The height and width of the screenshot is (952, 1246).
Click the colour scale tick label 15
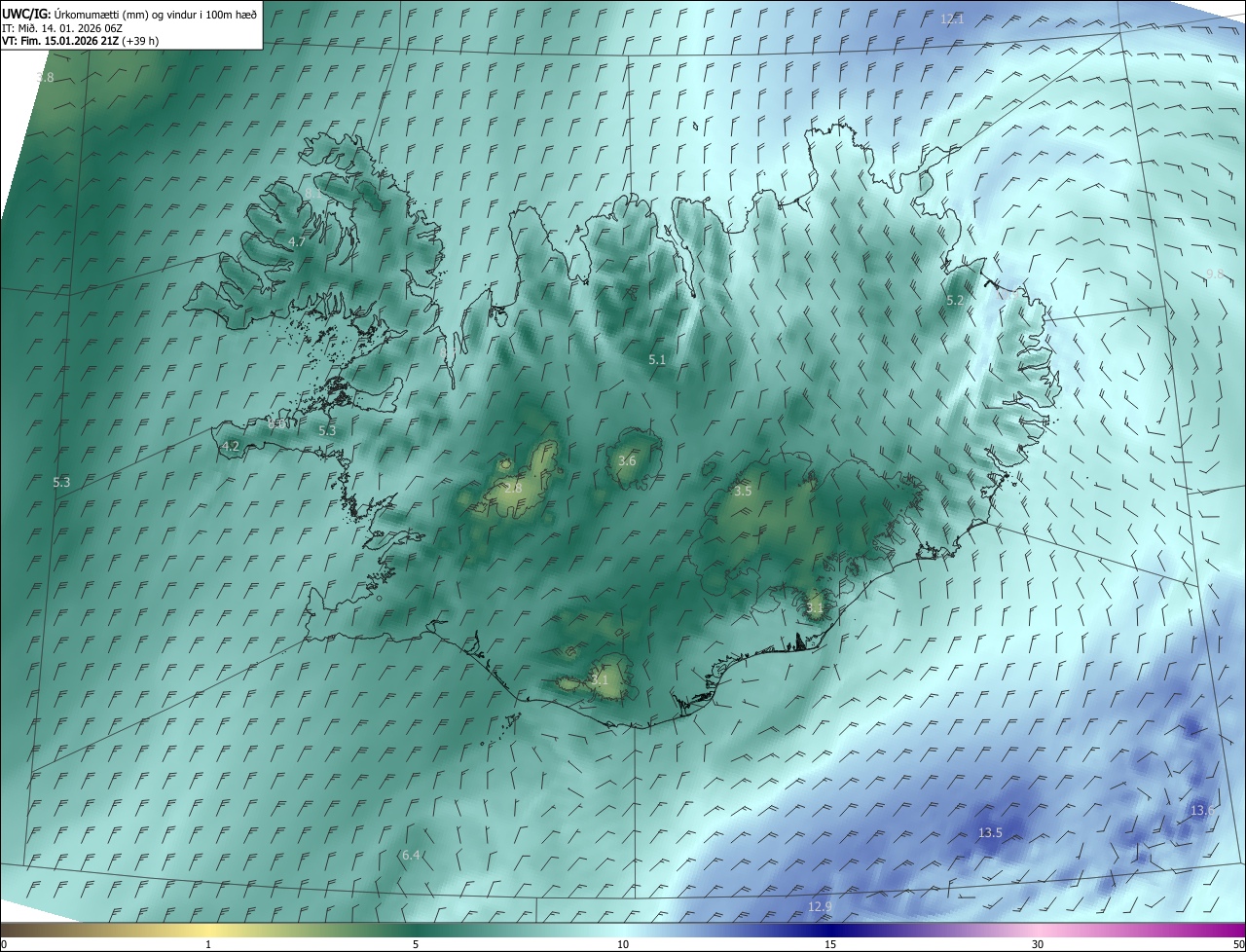pos(830,944)
